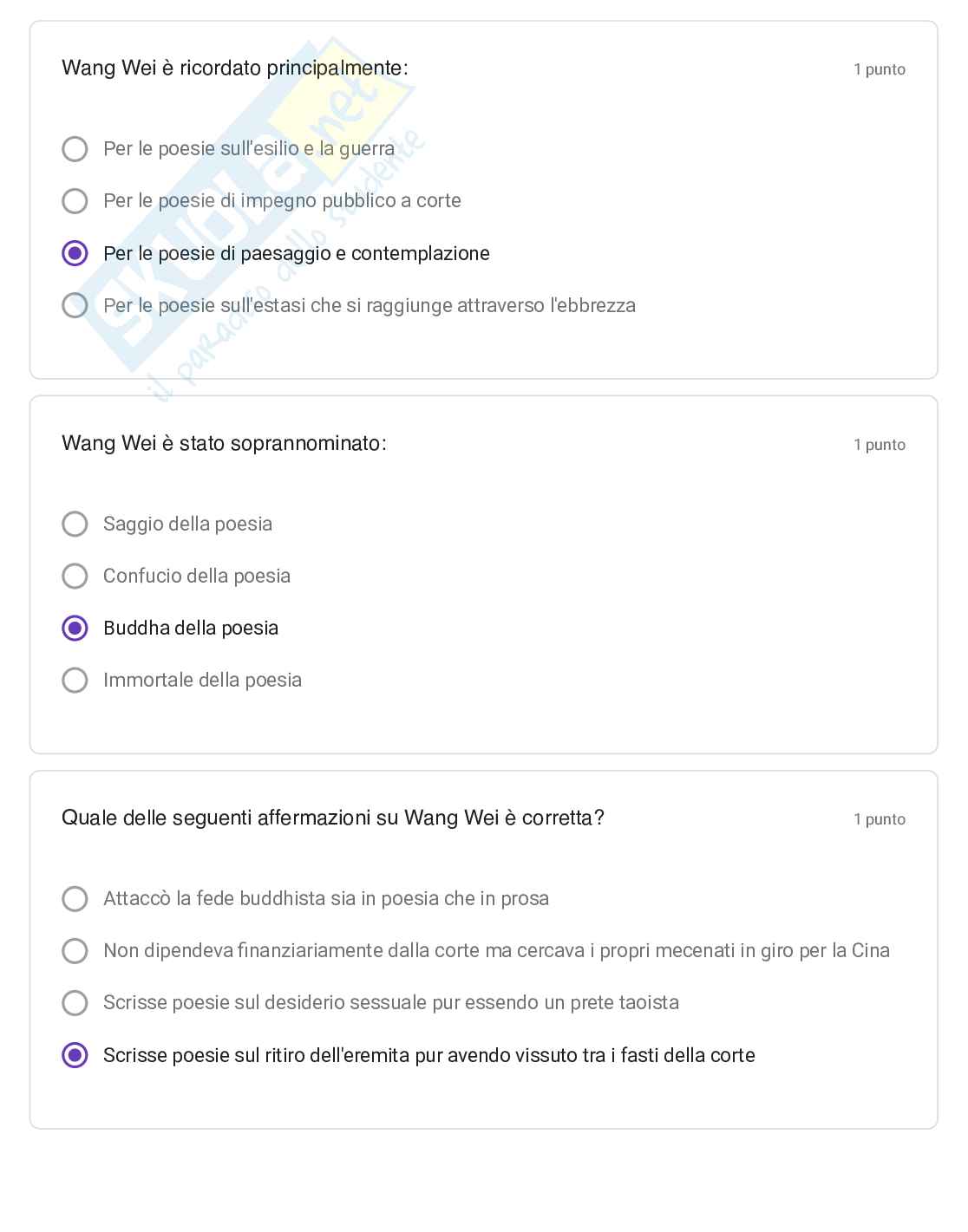
Task: Pick the 'prete taoista' answer option
Action: point(75,1002)
